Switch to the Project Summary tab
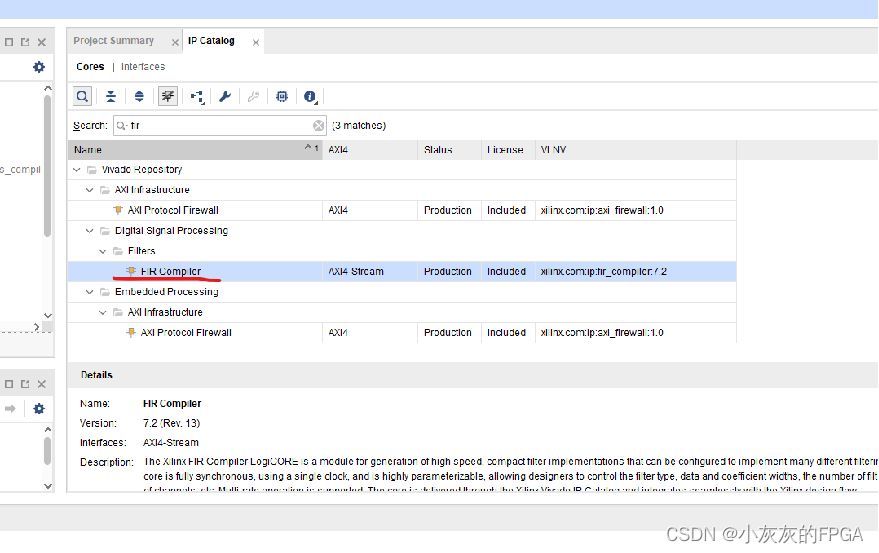Image resolution: width=879 pixels, height=553 pixels. pos(114,41)
